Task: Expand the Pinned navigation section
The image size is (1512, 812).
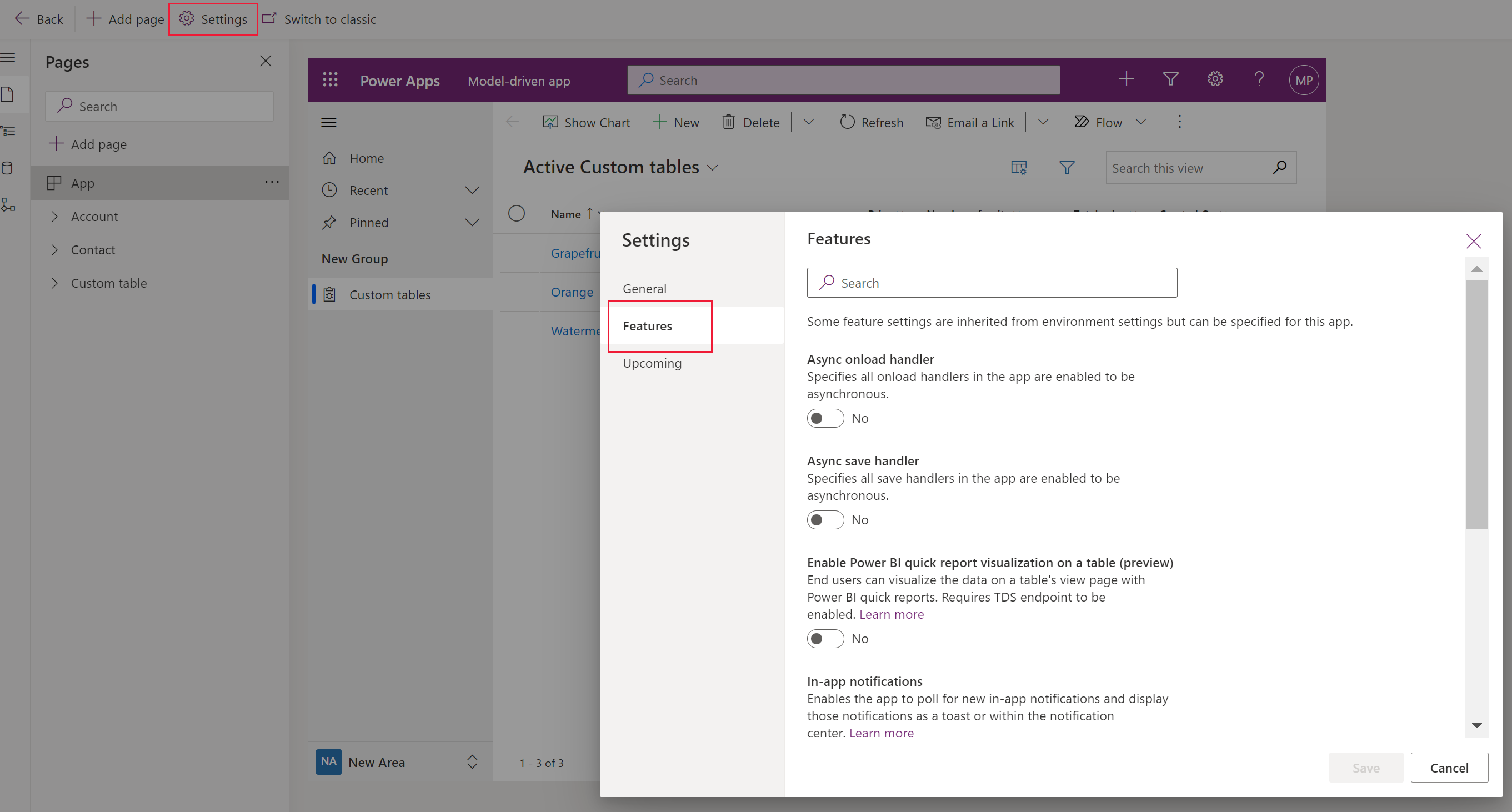Action: click(x=471, y=222)
